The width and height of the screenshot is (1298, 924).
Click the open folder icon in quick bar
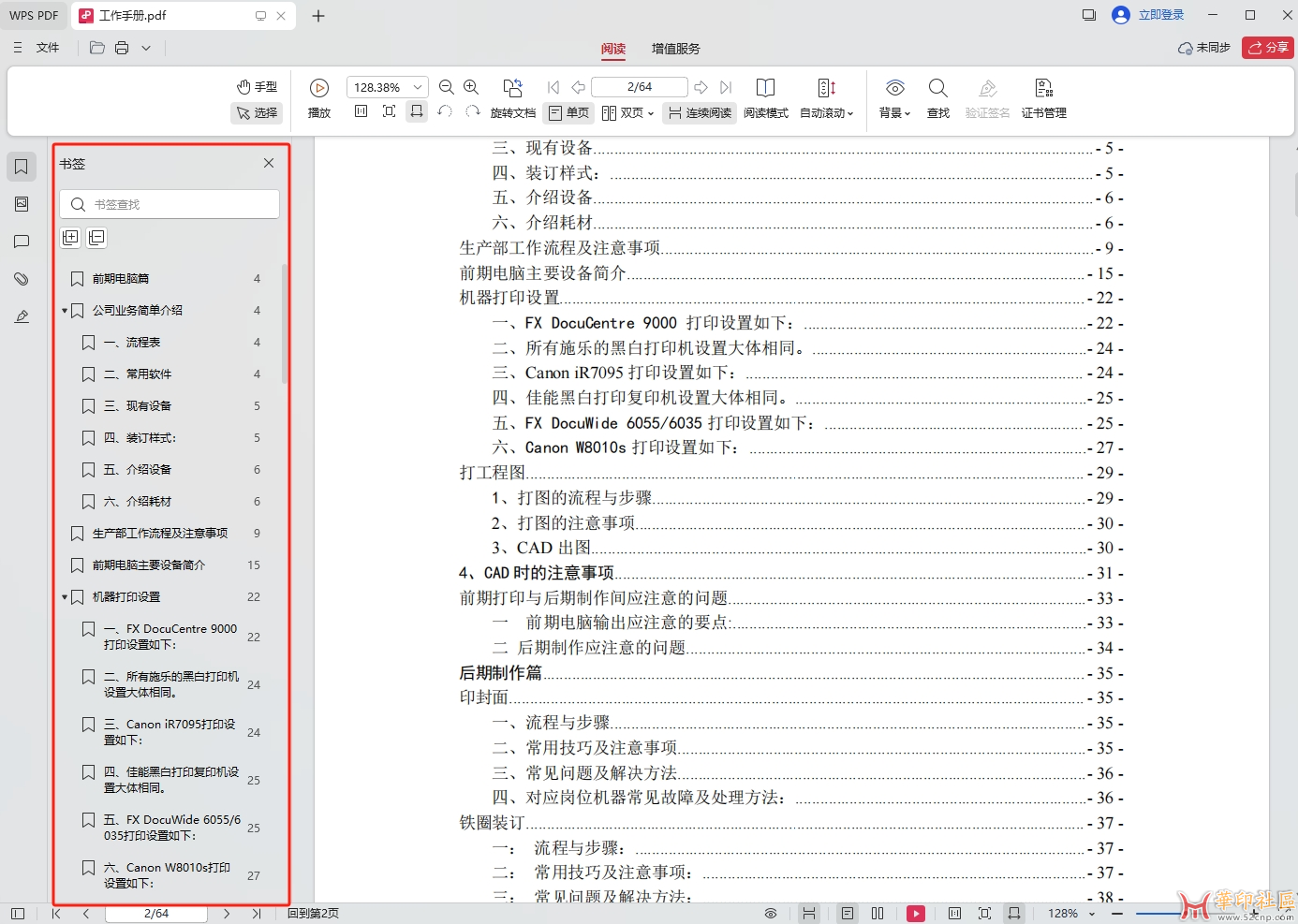pyautogui.click(x=96, y=48)
